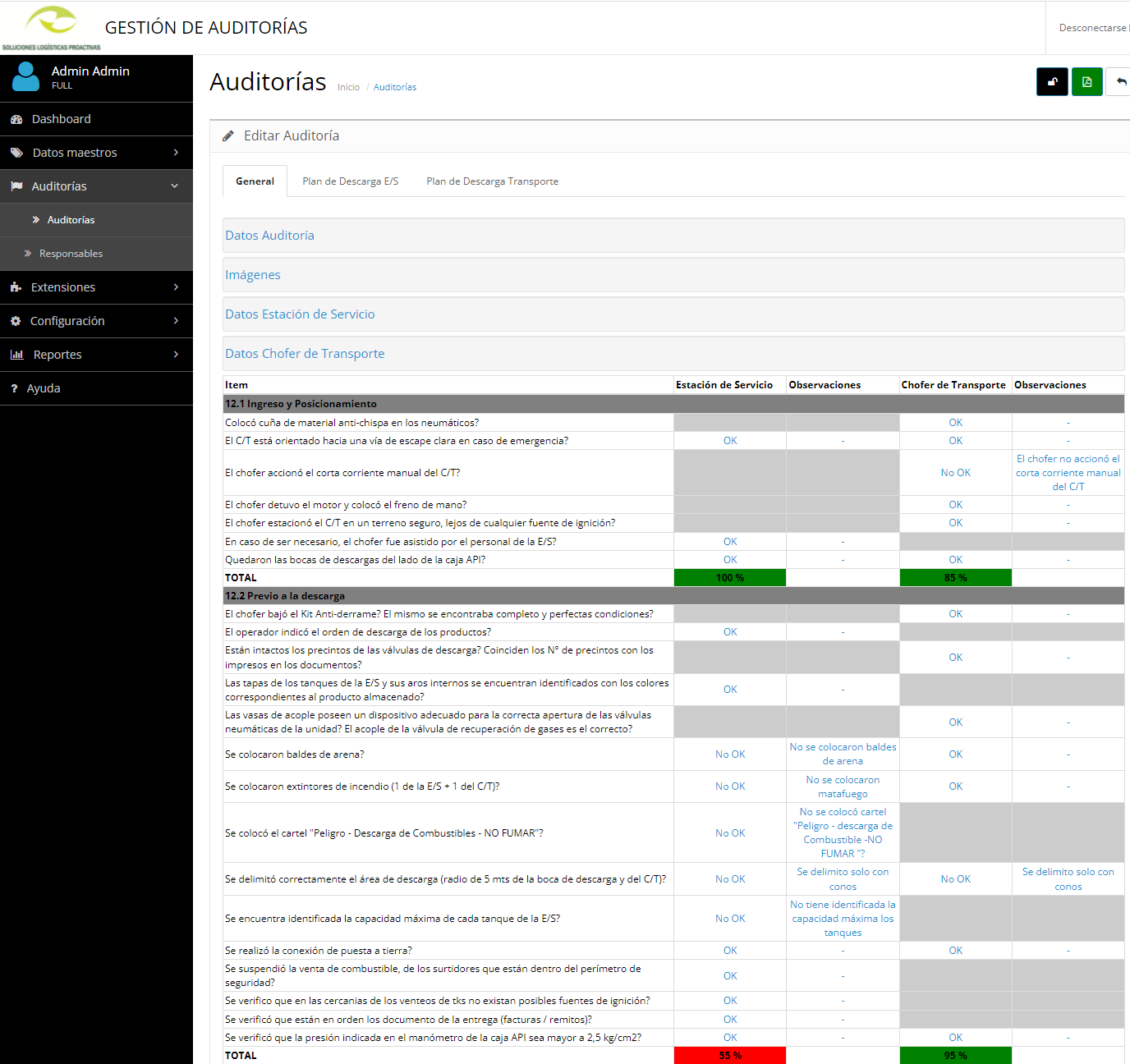Expand the Datos Estación de Servicio panel
The height and width of the screenshot is (1064, 1130).
pos(300,314)
